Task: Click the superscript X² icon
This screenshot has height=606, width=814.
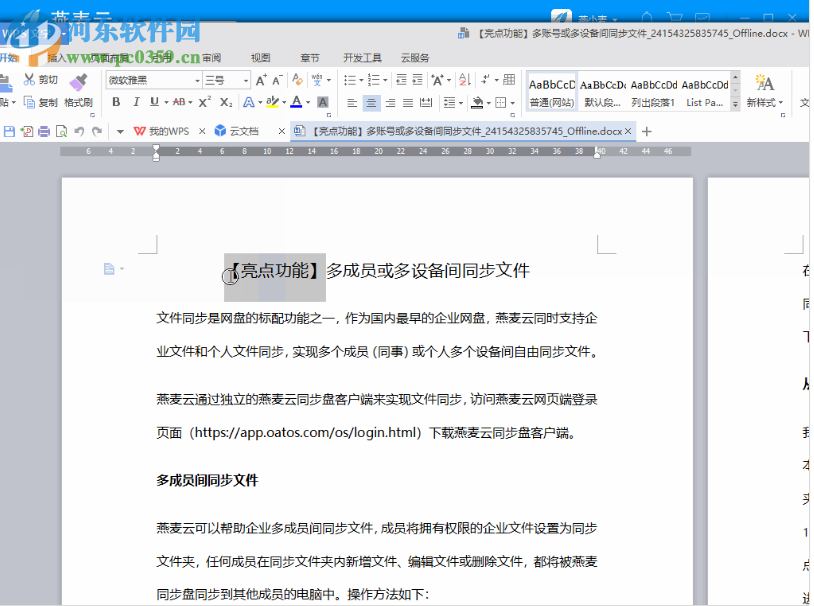Action: tap(204, 103)
